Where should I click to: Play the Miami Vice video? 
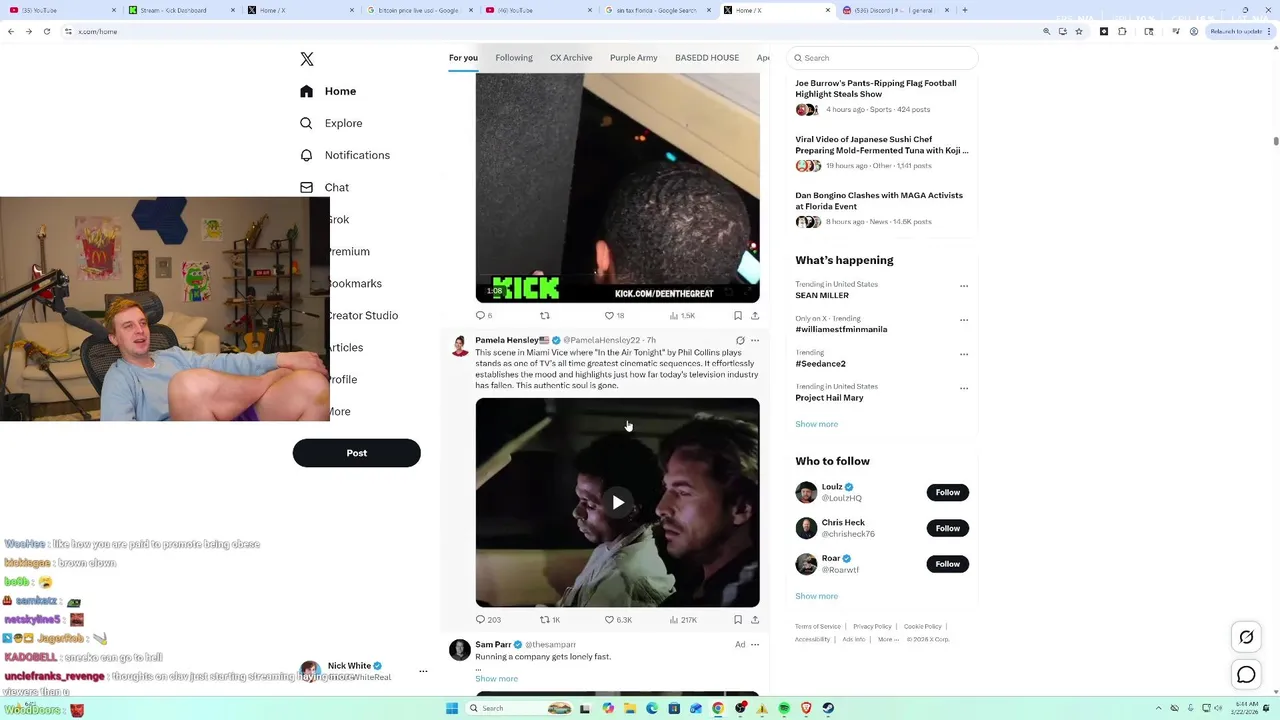618,503
